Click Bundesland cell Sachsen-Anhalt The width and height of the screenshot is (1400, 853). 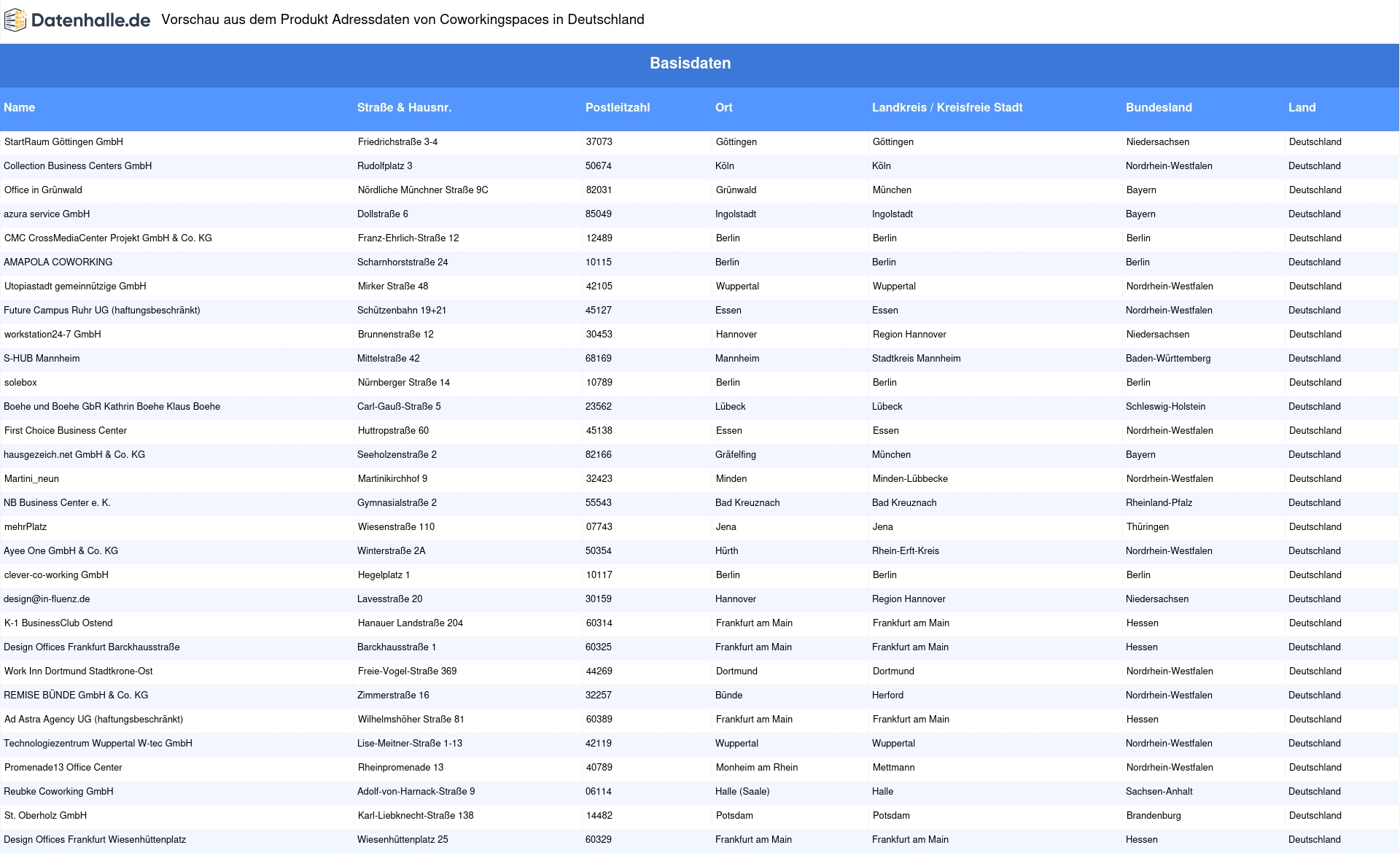pyautogui.click(x=1159, y=792)
